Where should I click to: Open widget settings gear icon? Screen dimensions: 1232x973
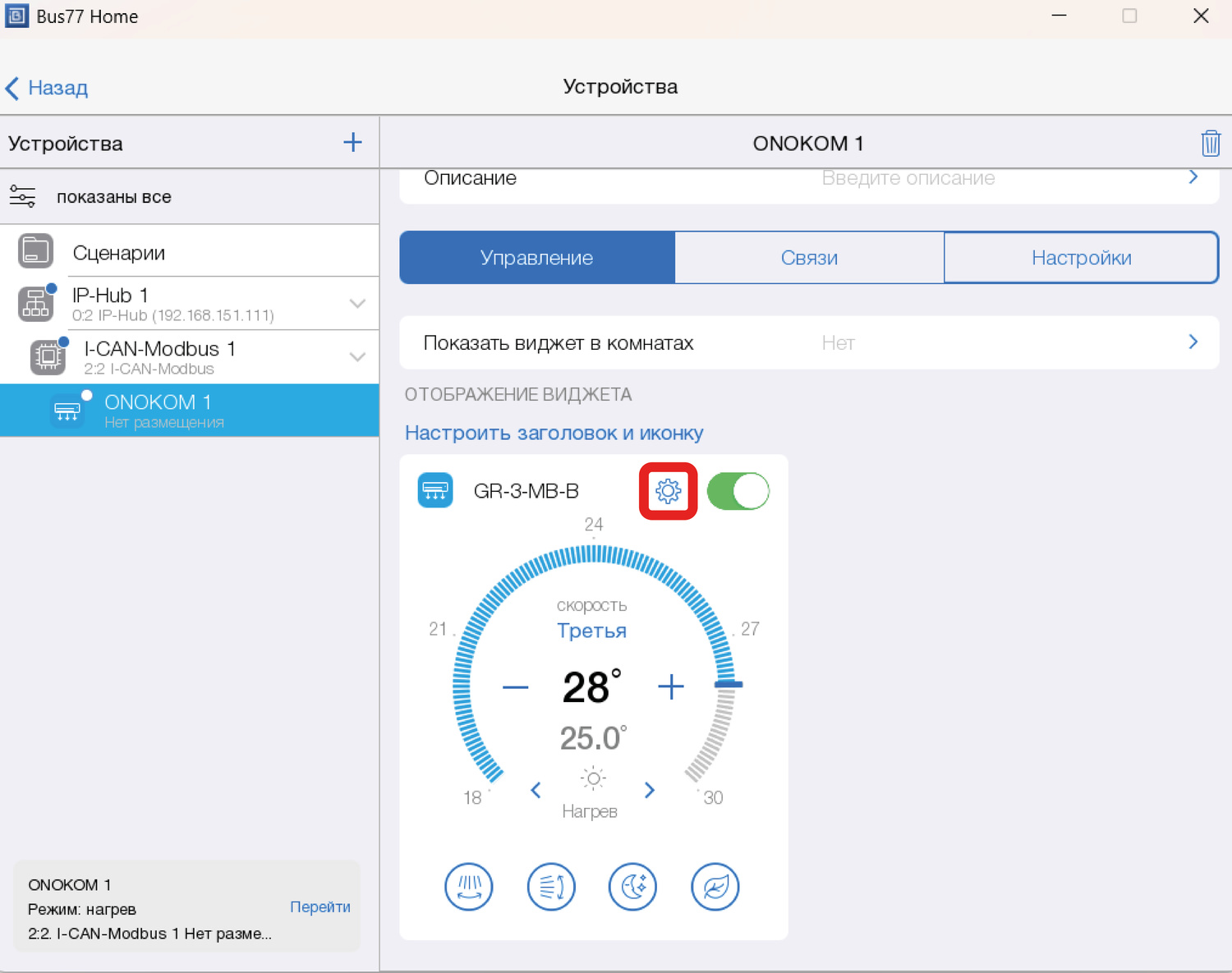tap(668, 491)
